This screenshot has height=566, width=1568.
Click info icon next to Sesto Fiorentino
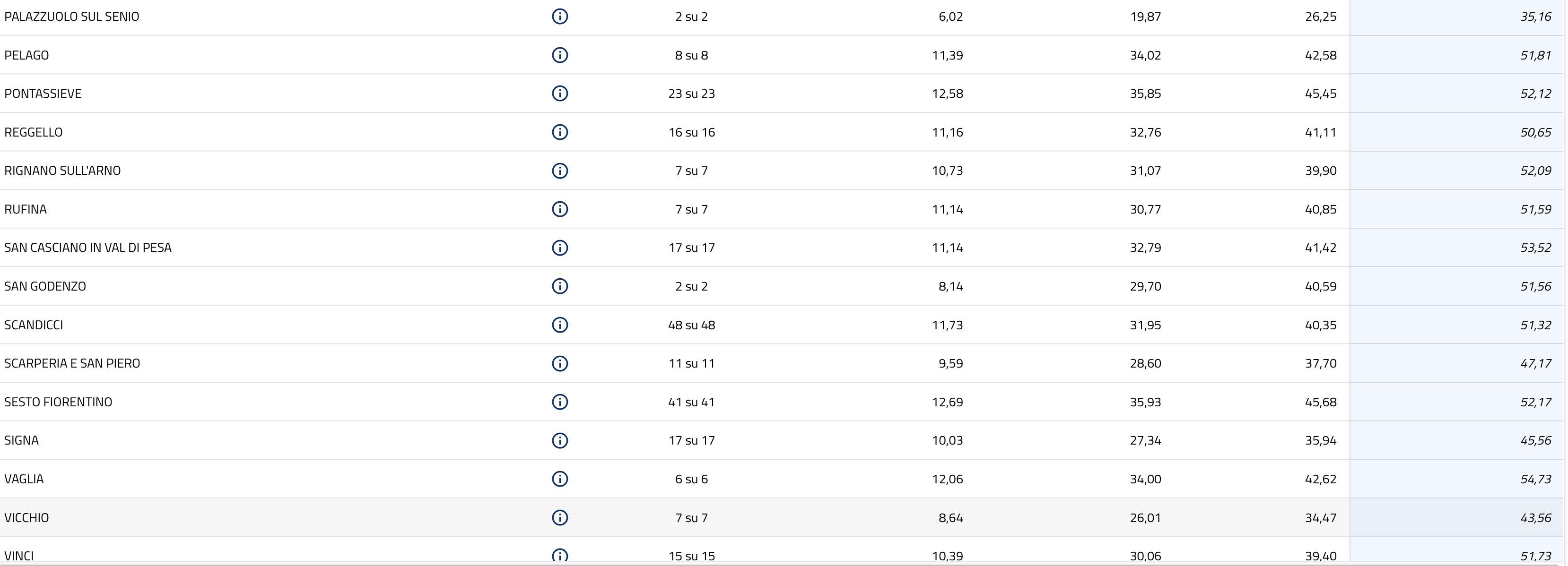(x=559, y=402)
